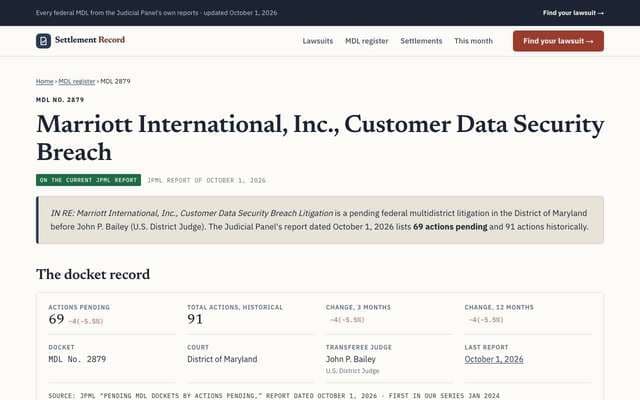Open the Lawsuits nav item
The width and height of the screenshot is (640, 400).
(318, 41)
